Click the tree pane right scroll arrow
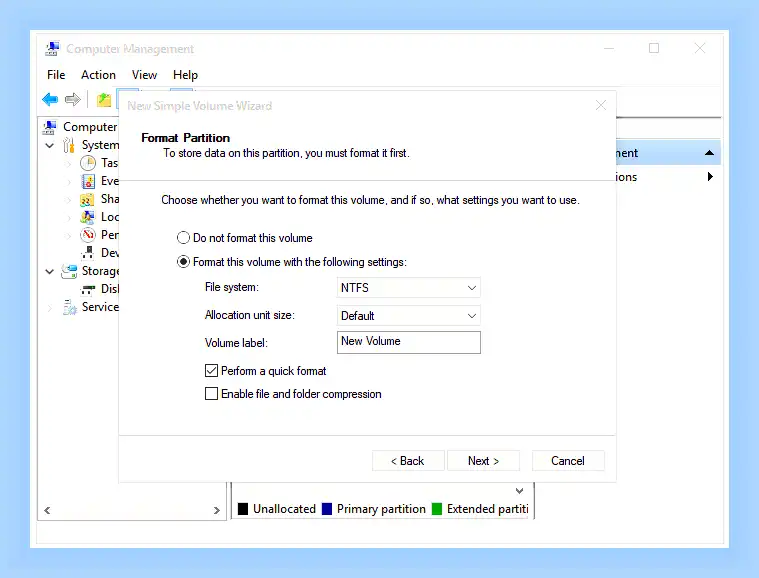 pos(217,510)
